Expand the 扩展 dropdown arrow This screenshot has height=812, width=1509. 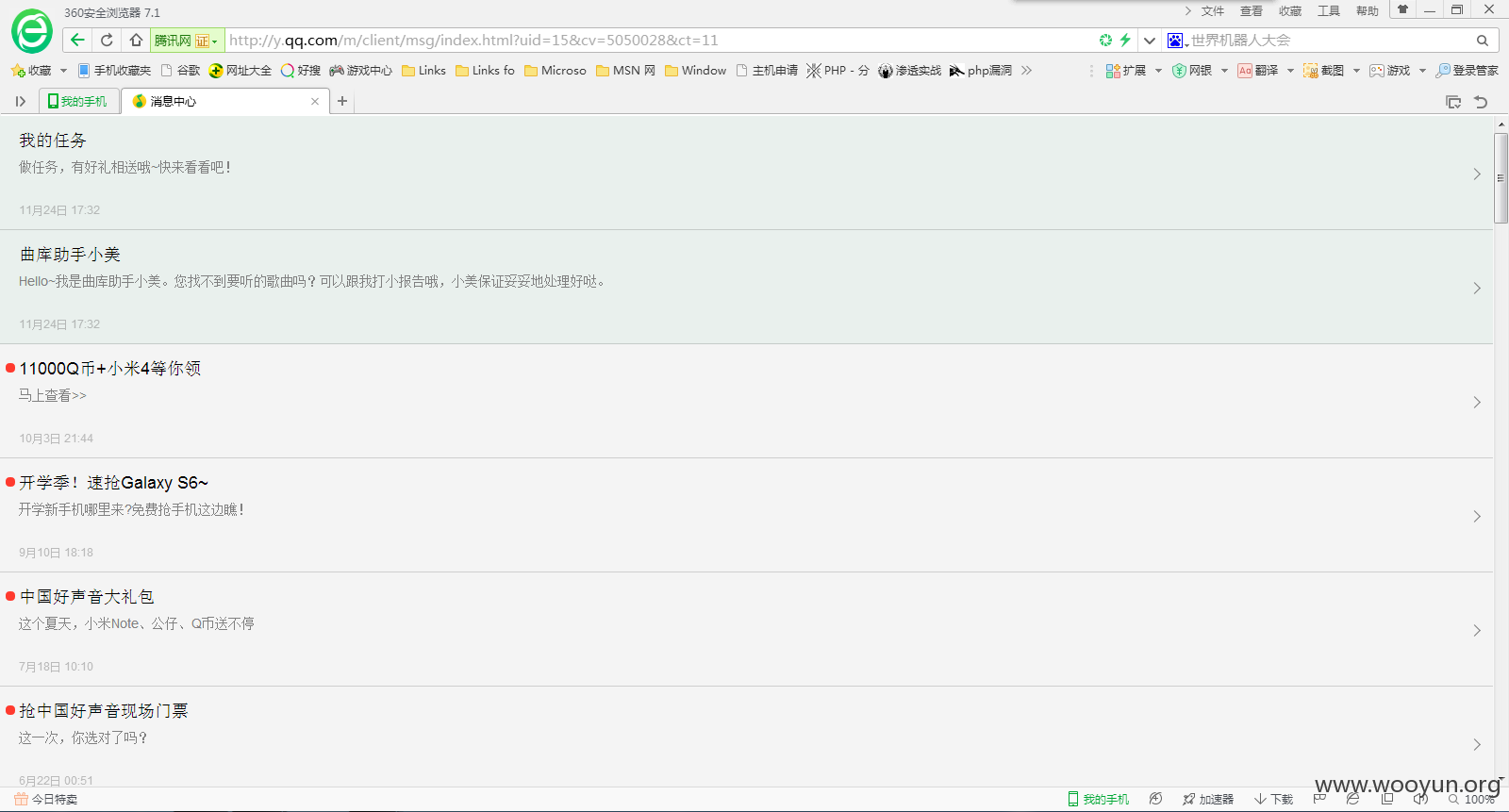pos(1158,71)
